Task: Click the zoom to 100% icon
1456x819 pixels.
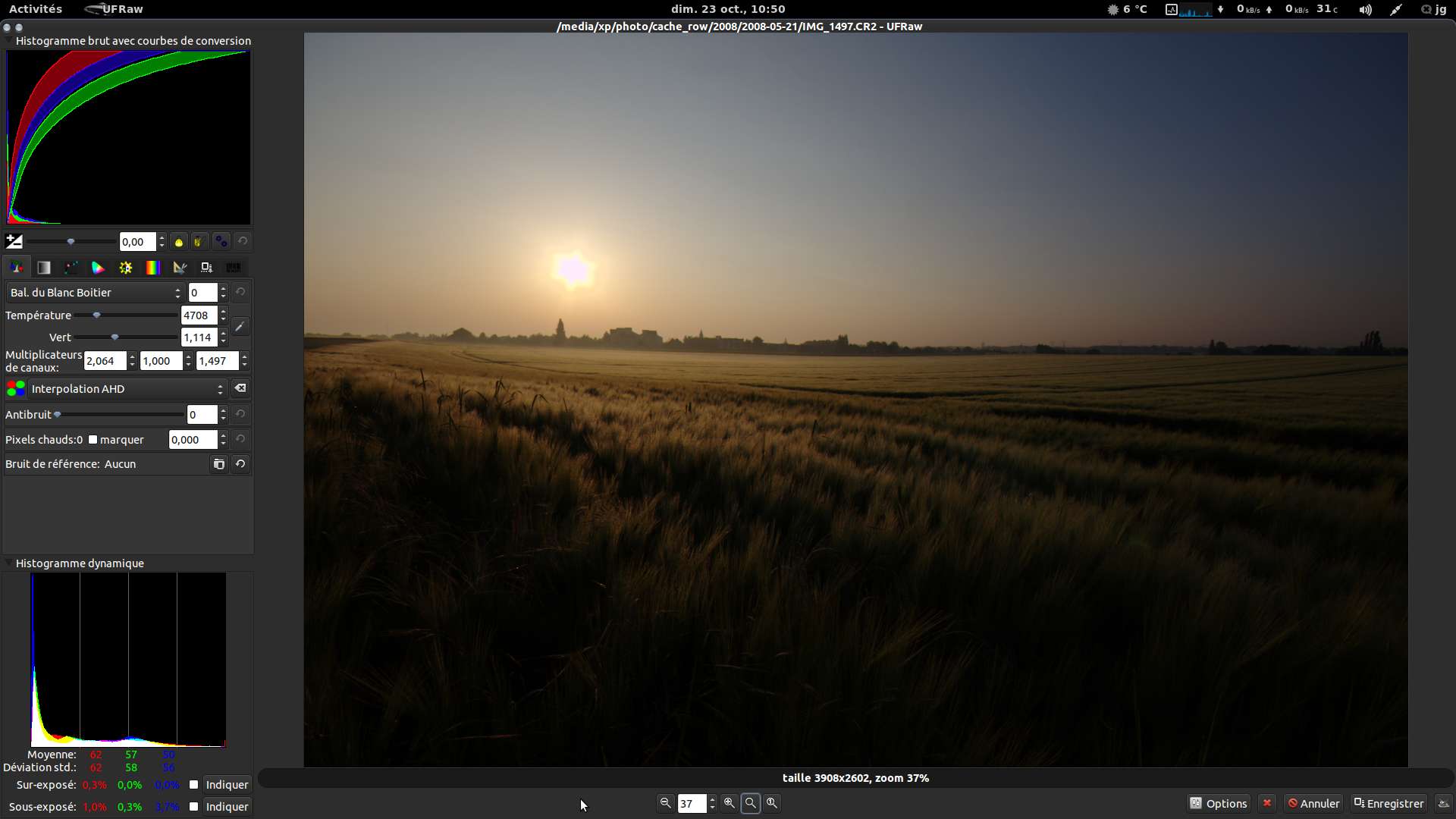Action: click(x=771, y=803)
